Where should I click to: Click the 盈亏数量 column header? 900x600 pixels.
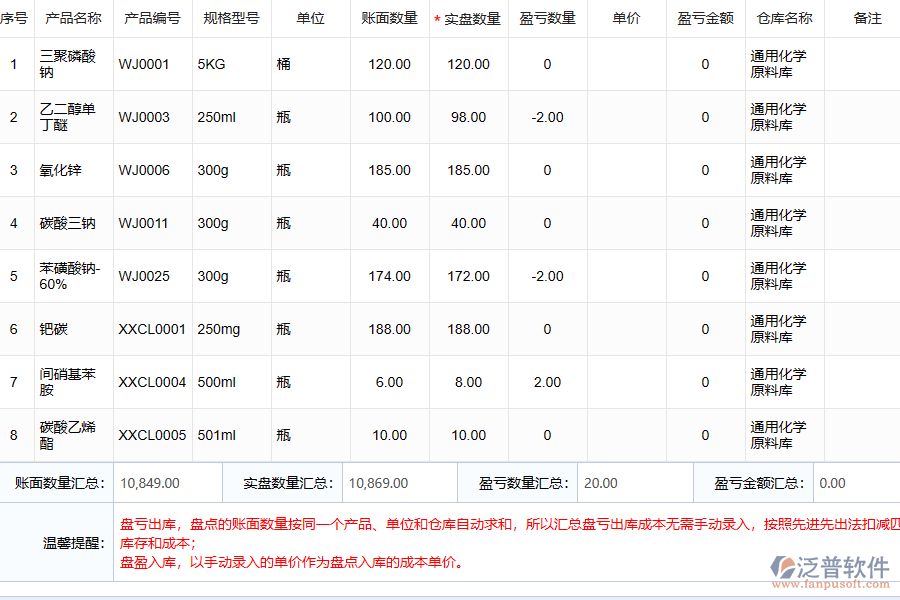point(547,17)
